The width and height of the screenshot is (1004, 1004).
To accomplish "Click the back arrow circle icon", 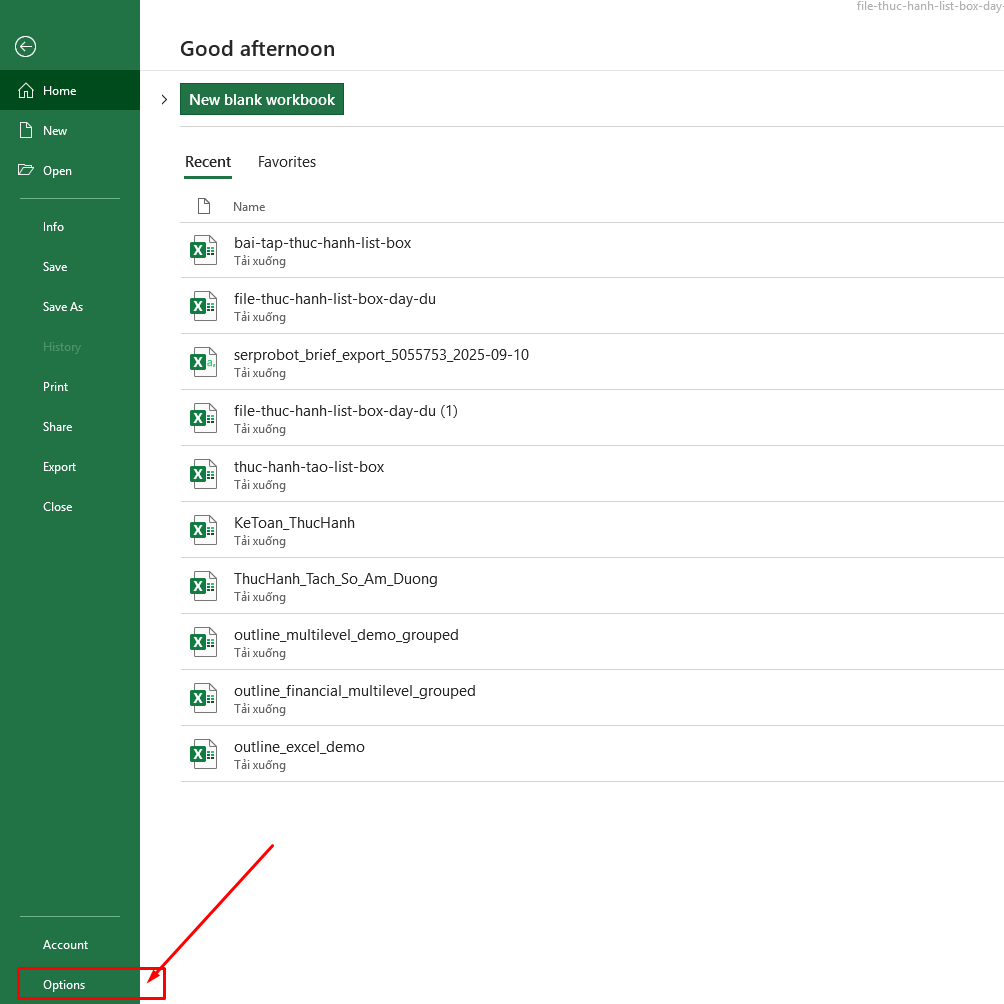I will pyautogui.click(x=25, y=47).
